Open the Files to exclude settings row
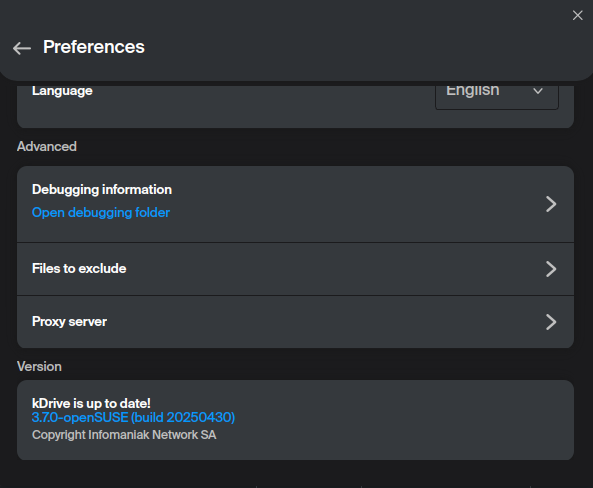The image size is (593, 488). coord(295,269)
